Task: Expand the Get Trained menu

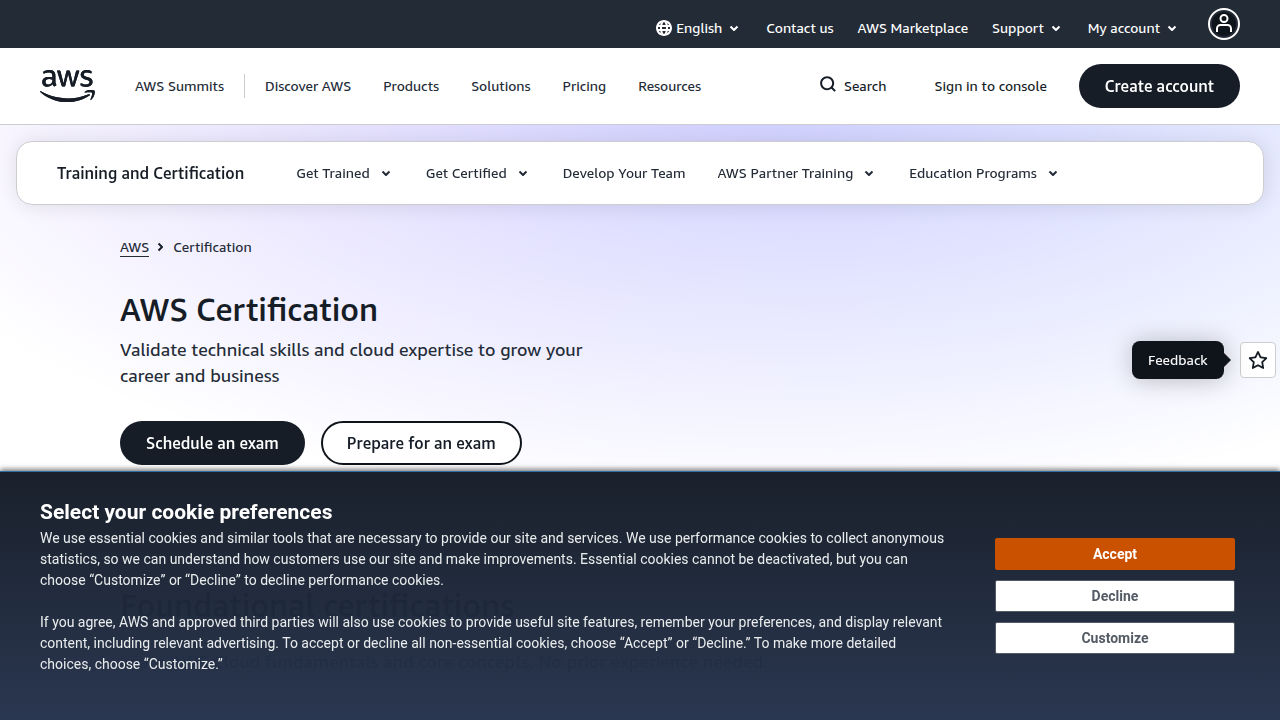Action: pyautogui.click(x=343, y=173)
